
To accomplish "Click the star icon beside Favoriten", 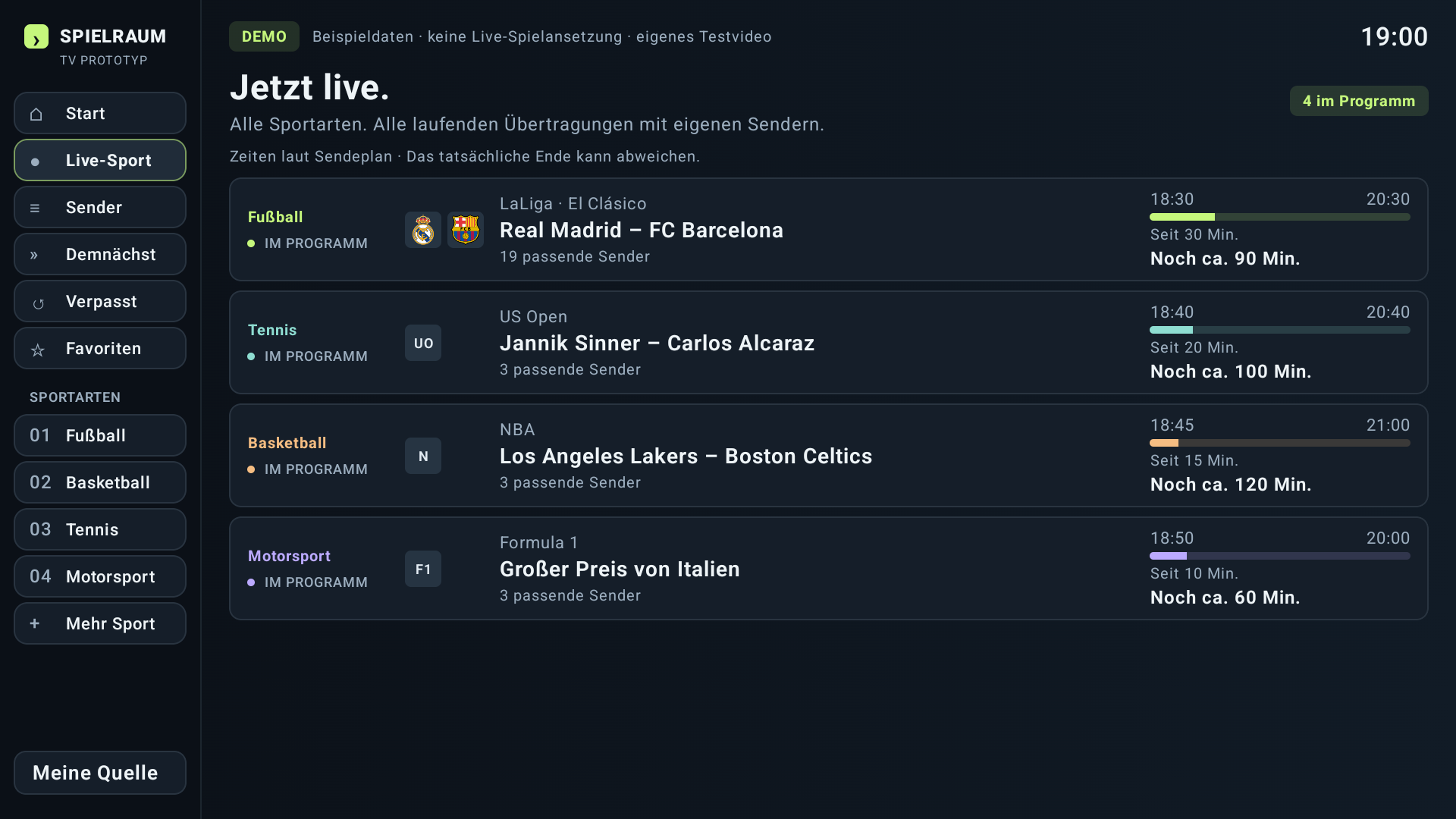I will [x=37, y=350].
